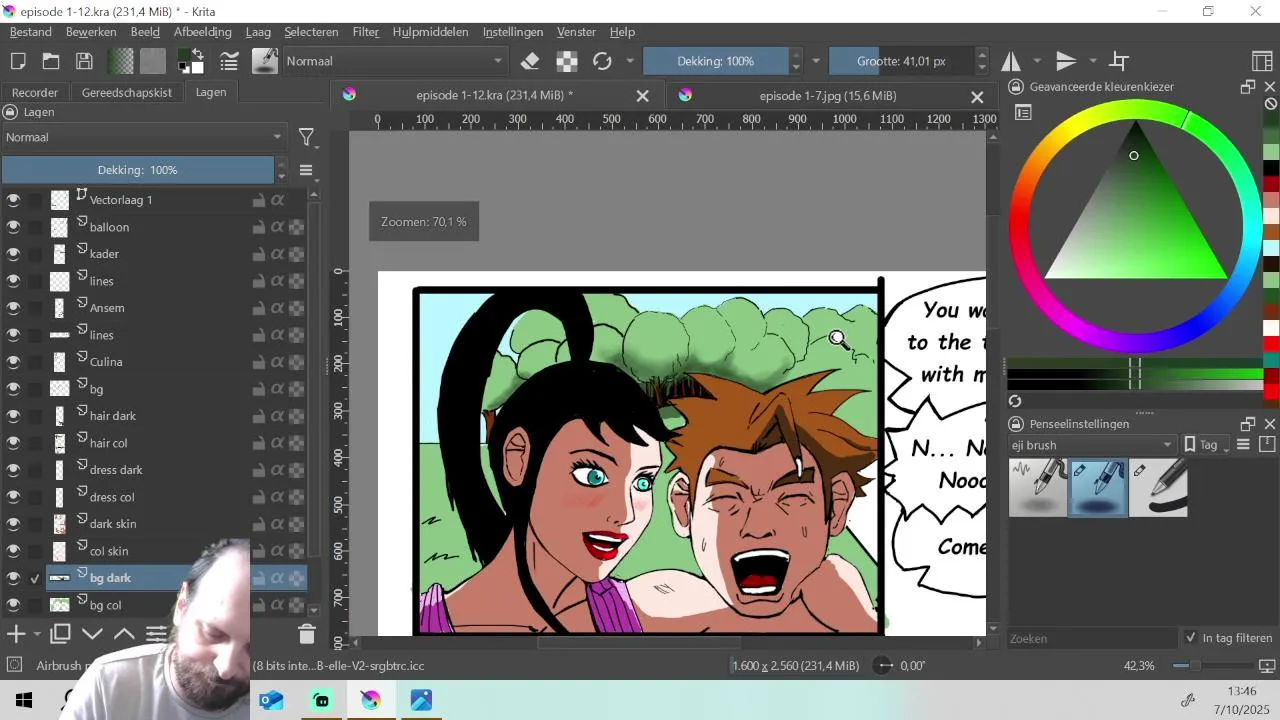Click the layer Dekking 100% slider
Screen dimensions: 1280x720
click(x=138, y=170)
